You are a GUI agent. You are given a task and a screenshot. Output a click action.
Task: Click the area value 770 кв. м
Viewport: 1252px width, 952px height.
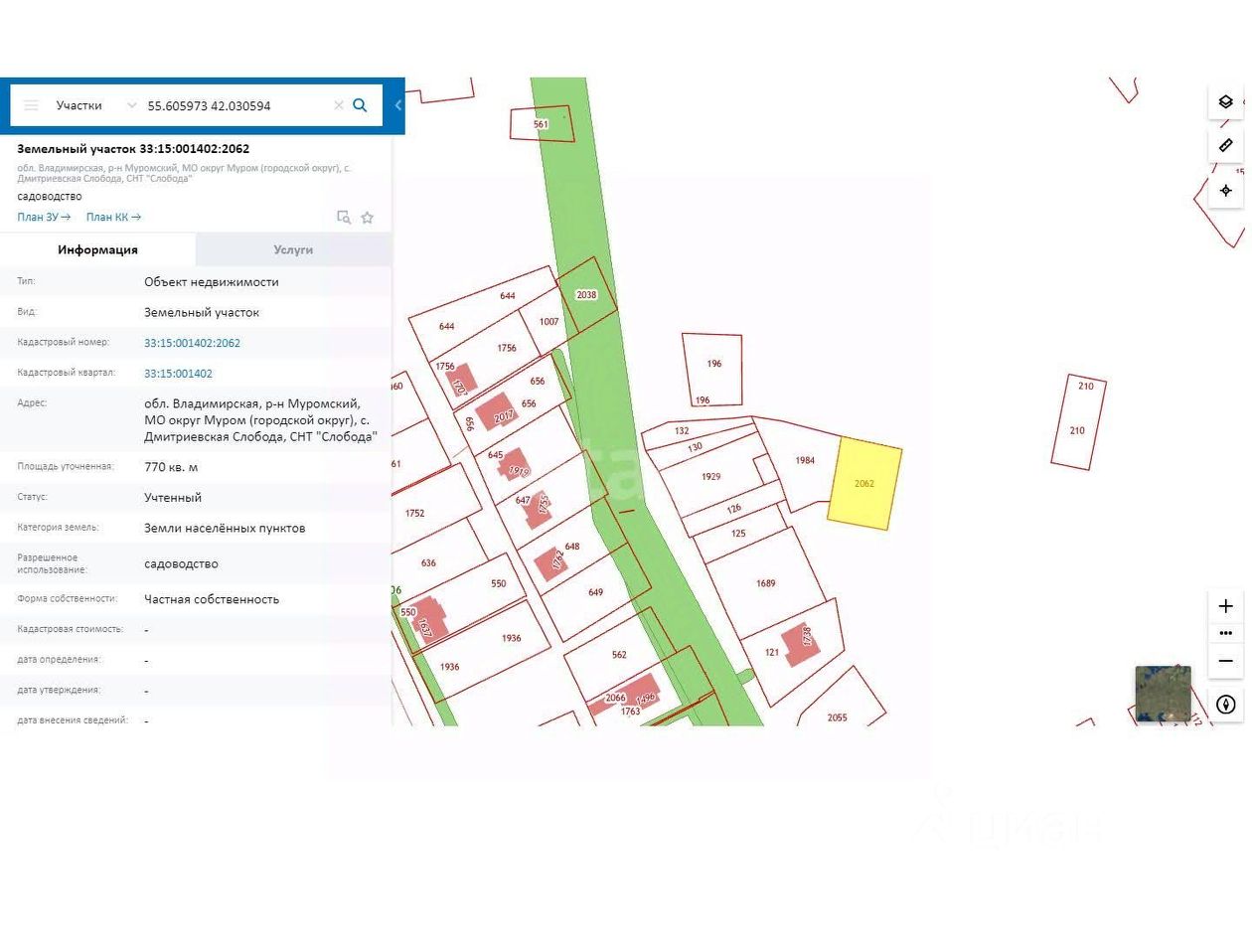(171, 467)
